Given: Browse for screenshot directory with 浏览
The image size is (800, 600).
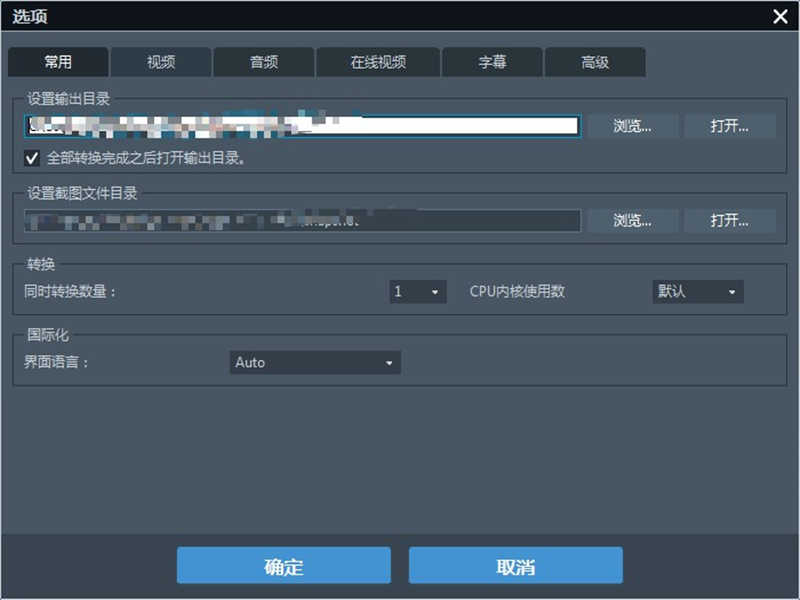Looking at the screenshot, I should point(632,221).
